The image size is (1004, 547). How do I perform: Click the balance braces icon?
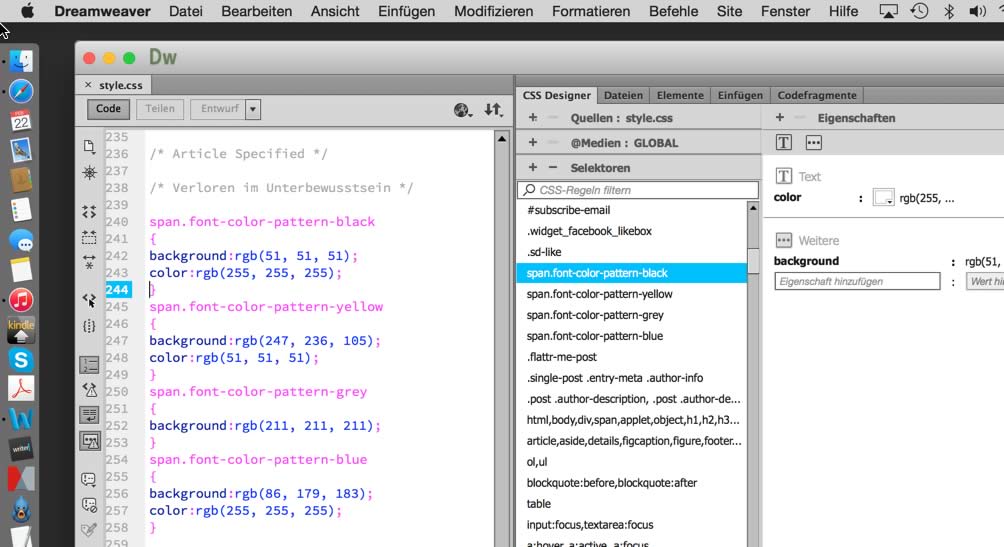click(90, 326)
